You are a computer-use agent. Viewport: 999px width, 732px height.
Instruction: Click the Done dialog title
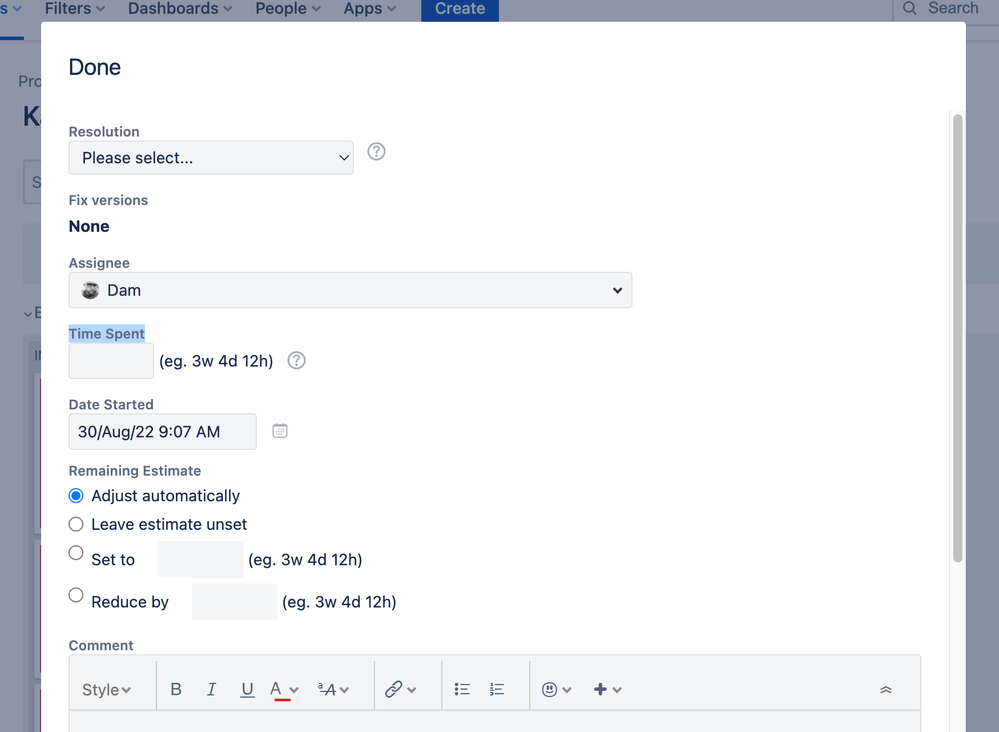pyautogui.click(x=94, y=67)
